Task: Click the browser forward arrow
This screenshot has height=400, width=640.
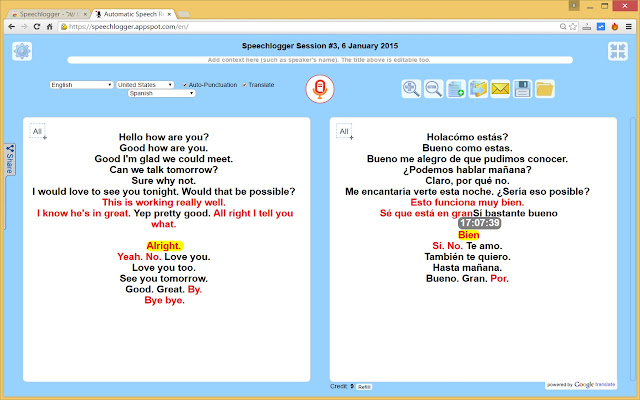Action: (24, 27)
